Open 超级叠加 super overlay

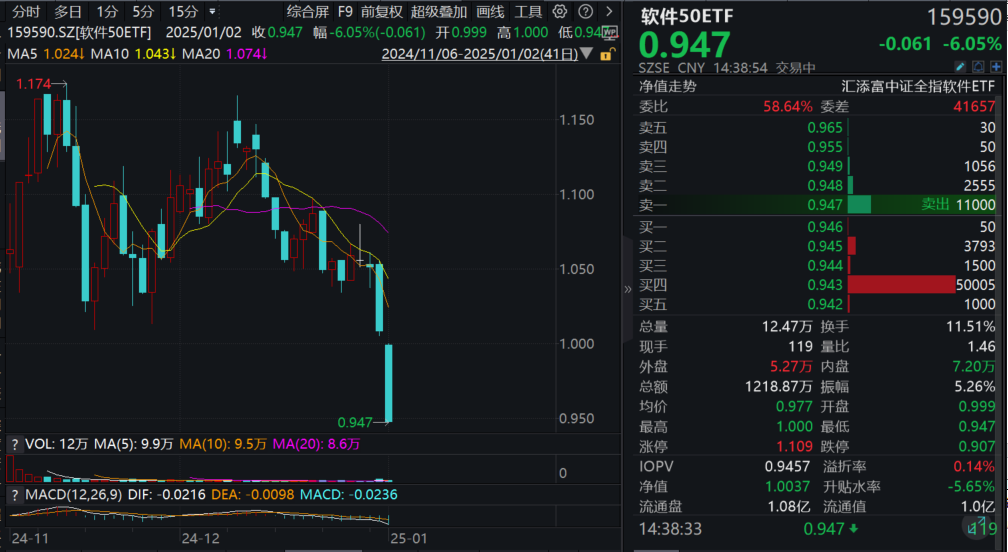tap(439, 12)
